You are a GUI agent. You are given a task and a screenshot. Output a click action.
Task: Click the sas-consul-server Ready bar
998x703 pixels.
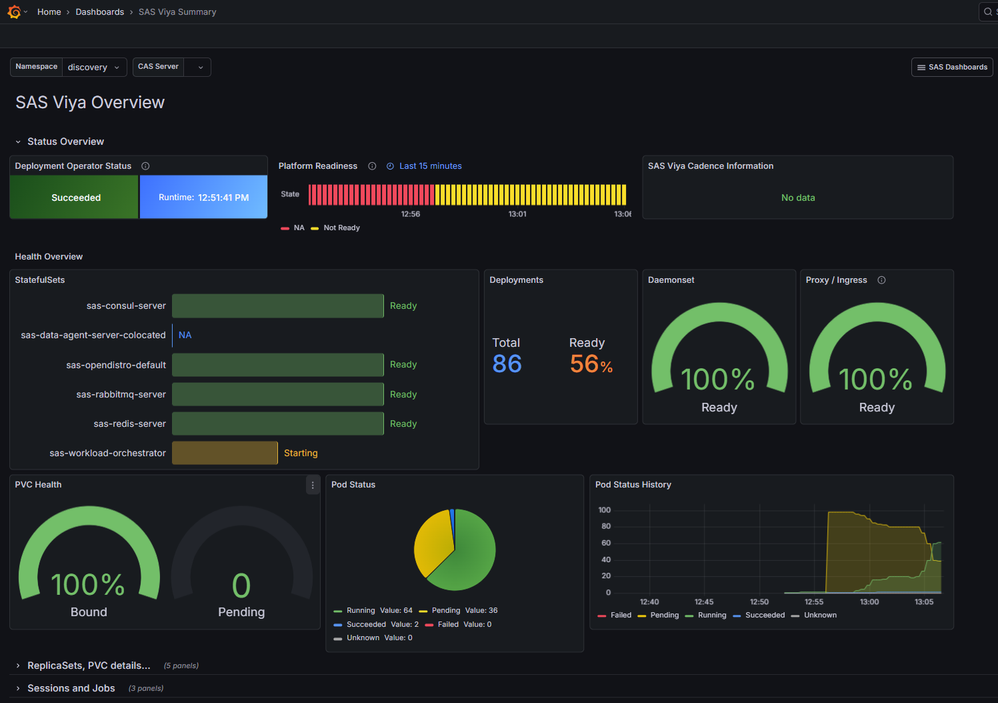point(278,305)
